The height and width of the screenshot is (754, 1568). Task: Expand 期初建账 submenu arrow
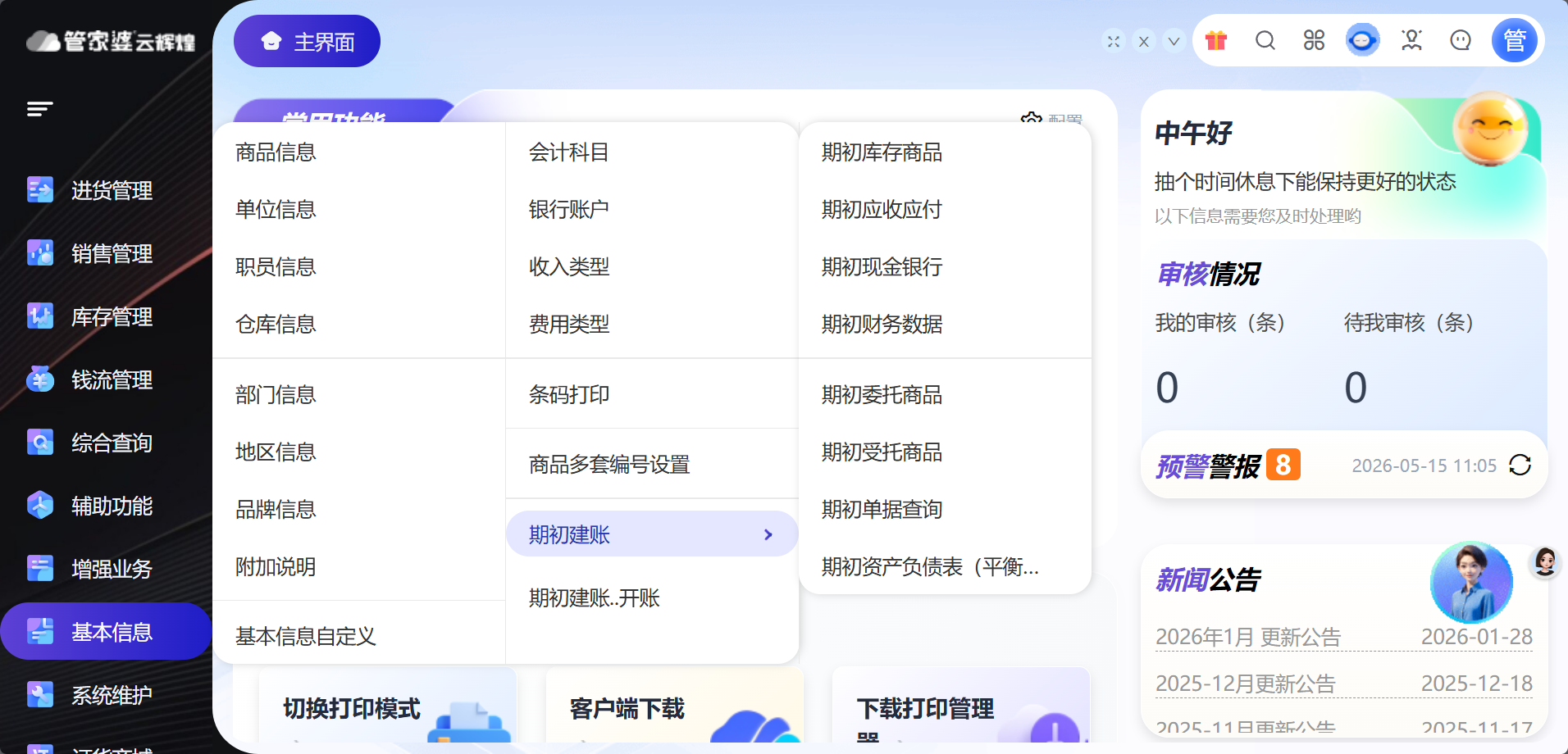tap(768, 534)
